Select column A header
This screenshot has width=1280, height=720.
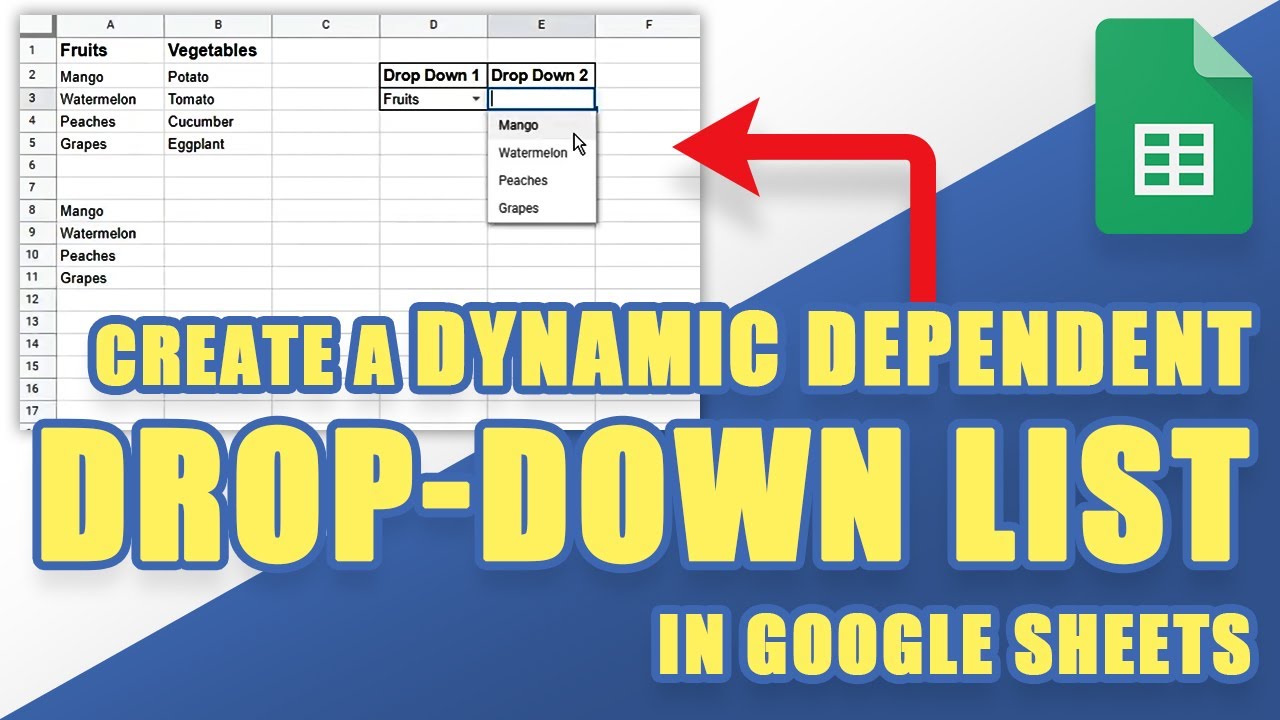[x=110, y=25]
